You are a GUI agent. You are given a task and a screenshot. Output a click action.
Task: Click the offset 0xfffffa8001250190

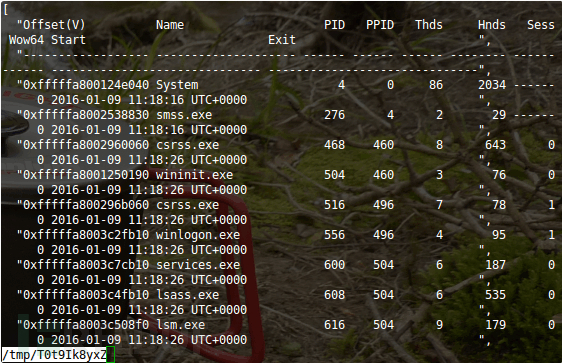click(86, 175)
